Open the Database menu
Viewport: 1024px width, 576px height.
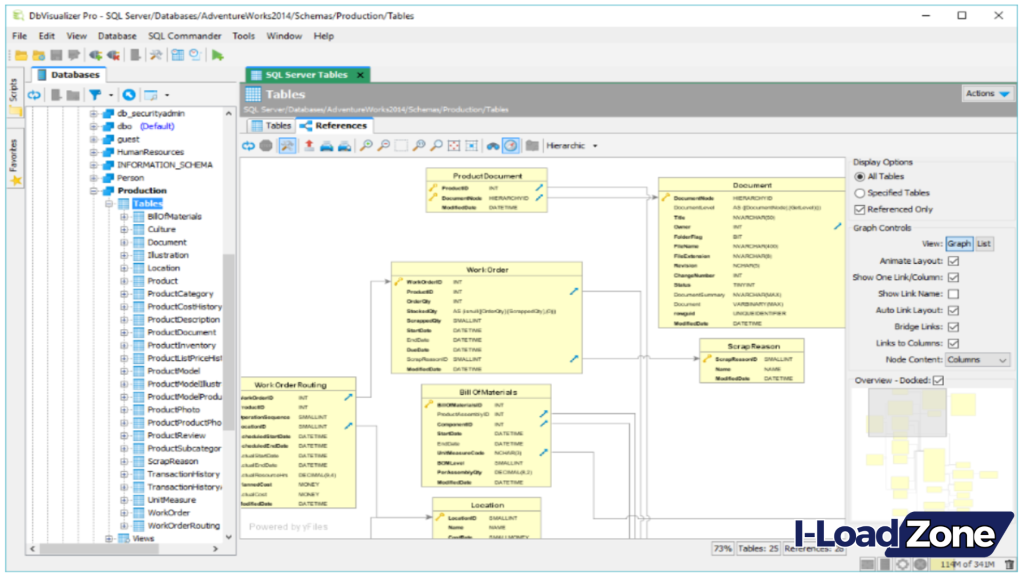pyautogui.click(x=117, y=36)
